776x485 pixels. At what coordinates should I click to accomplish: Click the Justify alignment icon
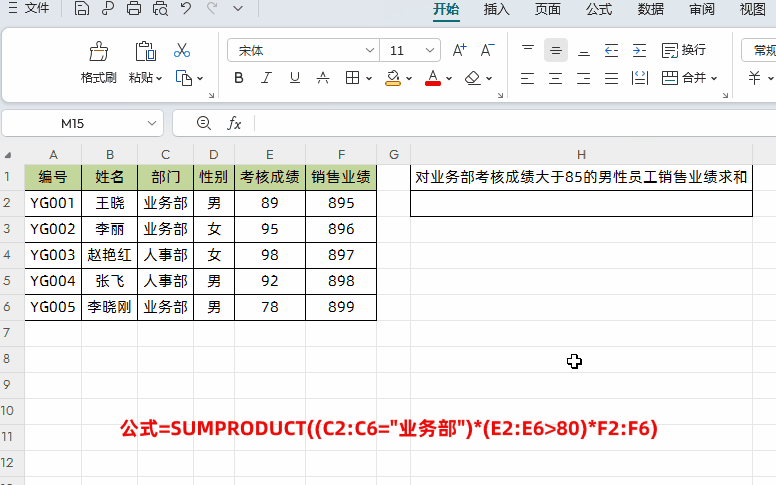(x=612, y=78)
